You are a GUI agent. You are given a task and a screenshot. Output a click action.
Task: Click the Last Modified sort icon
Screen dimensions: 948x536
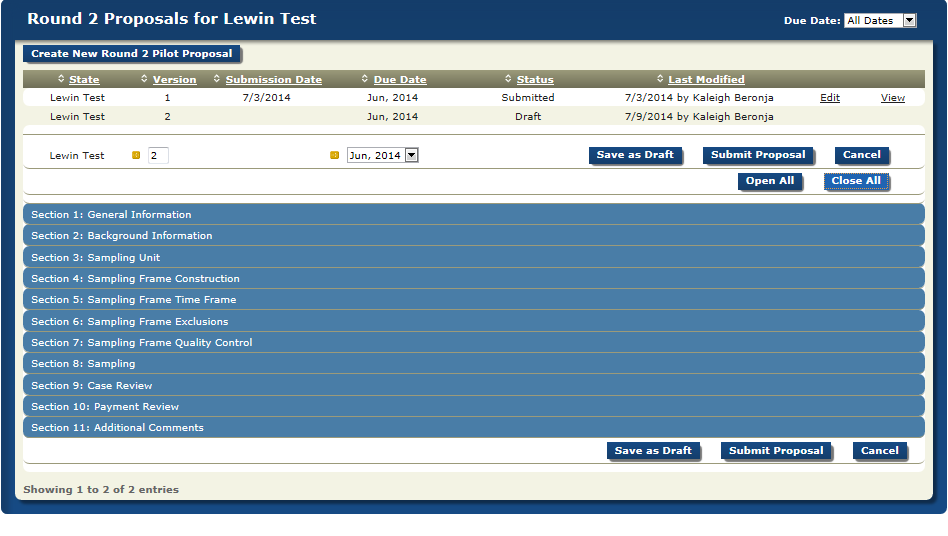point(660,79)
